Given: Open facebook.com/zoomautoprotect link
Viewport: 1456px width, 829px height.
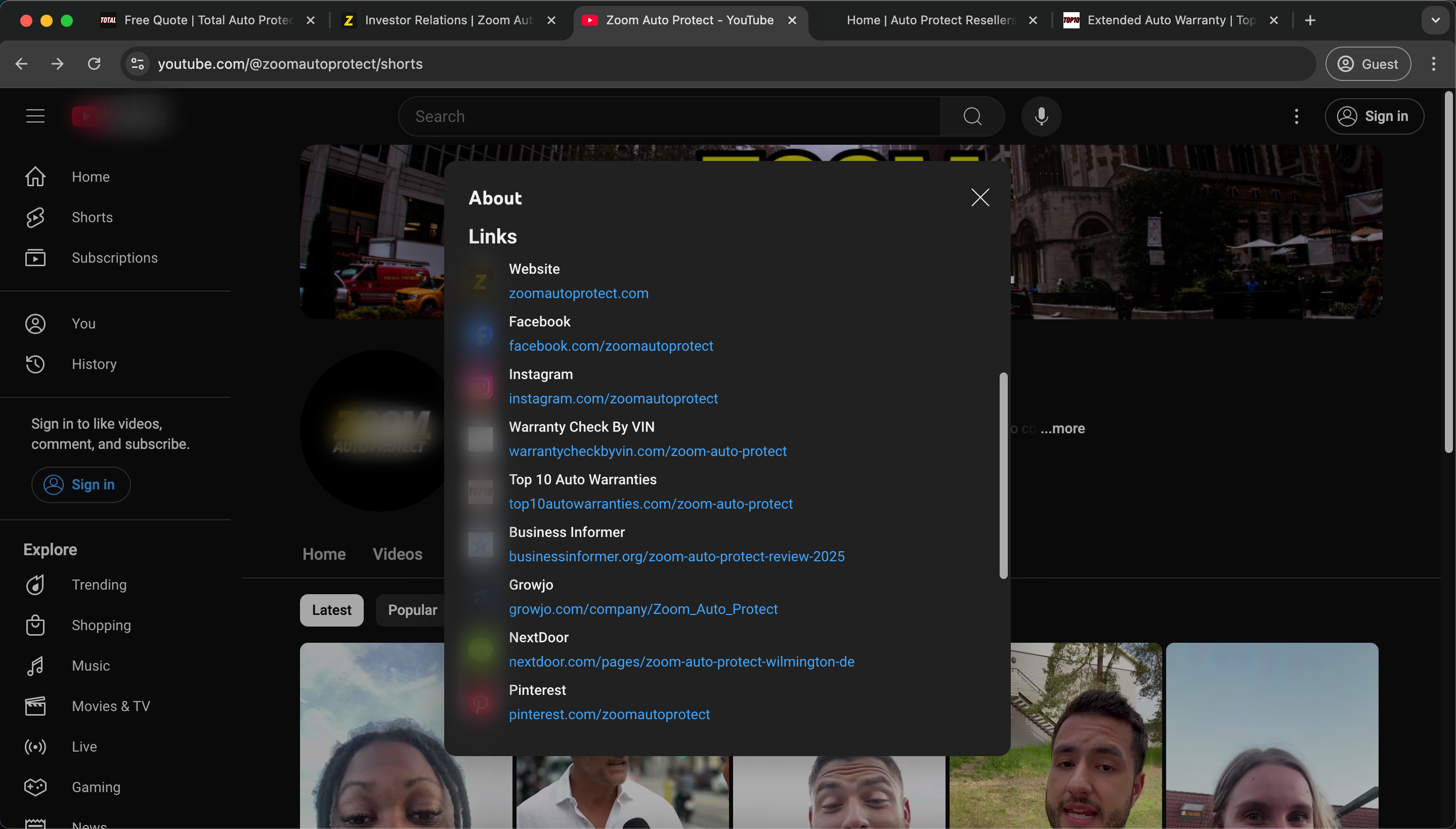Looking at the screenshot, I should tap(611, 346).
